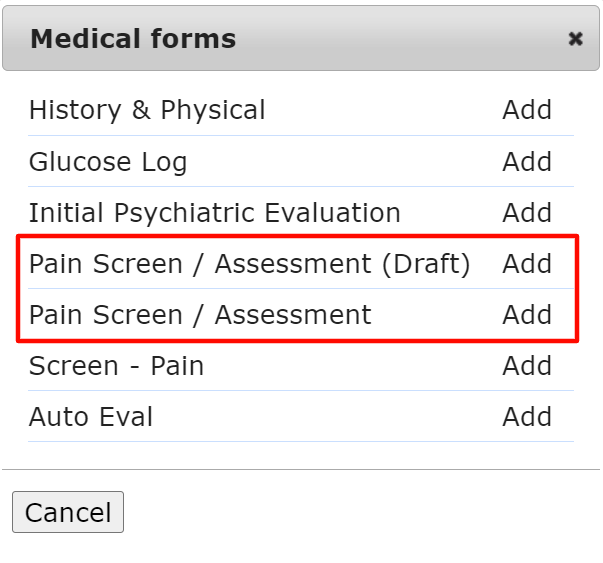Click the empty header area beside the title
This screenshot has height=563, width=603.
pos(400,39)
